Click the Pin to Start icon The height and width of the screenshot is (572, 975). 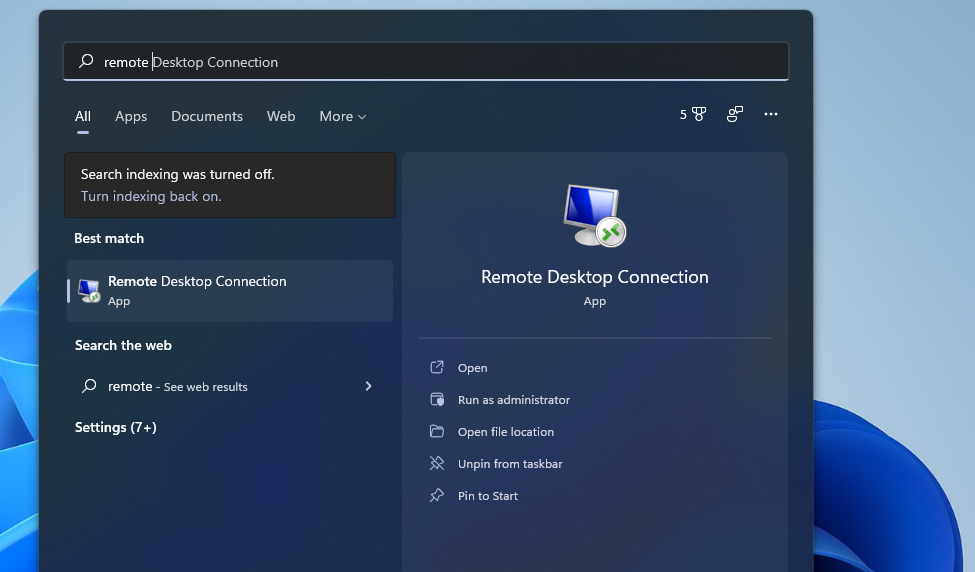click(x=437, y=496)
